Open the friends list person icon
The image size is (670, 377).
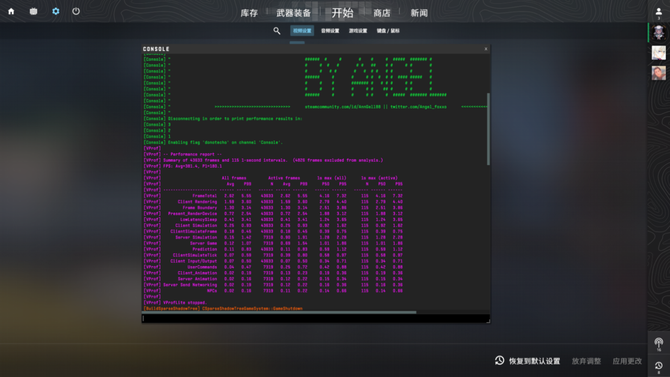658,13
